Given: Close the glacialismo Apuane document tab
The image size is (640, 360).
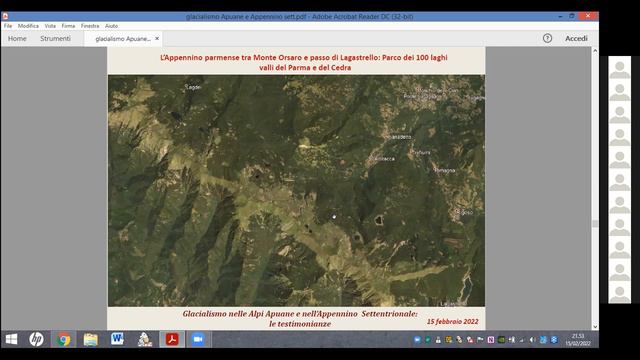Looking at the screenshot, I should click(157, 38).
